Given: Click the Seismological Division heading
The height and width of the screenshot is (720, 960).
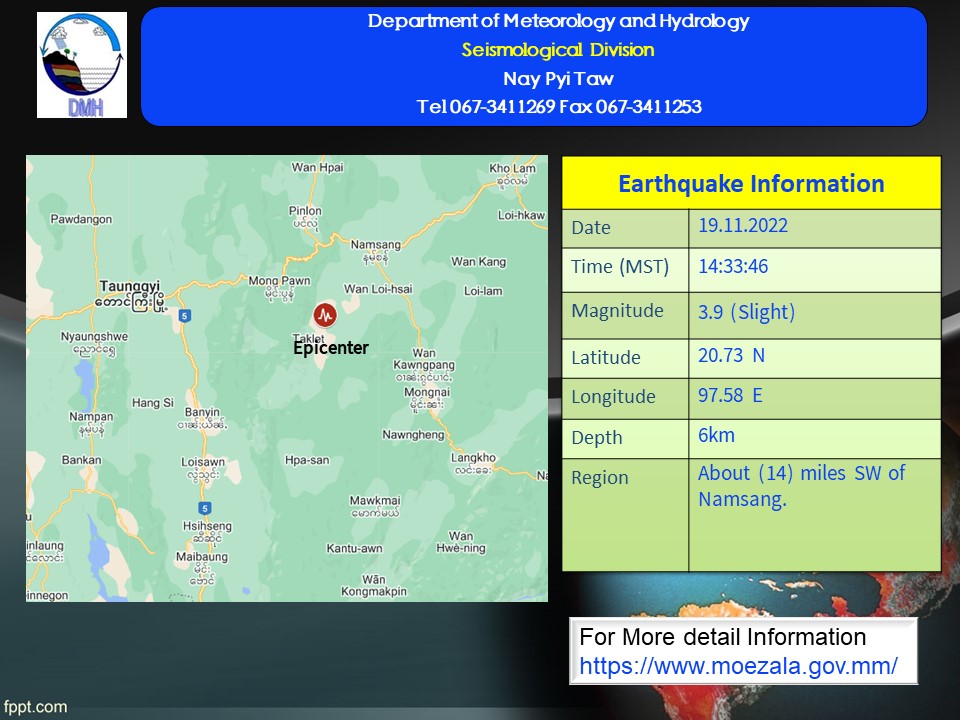Looking at the screenshot, I should coord(558,50).
